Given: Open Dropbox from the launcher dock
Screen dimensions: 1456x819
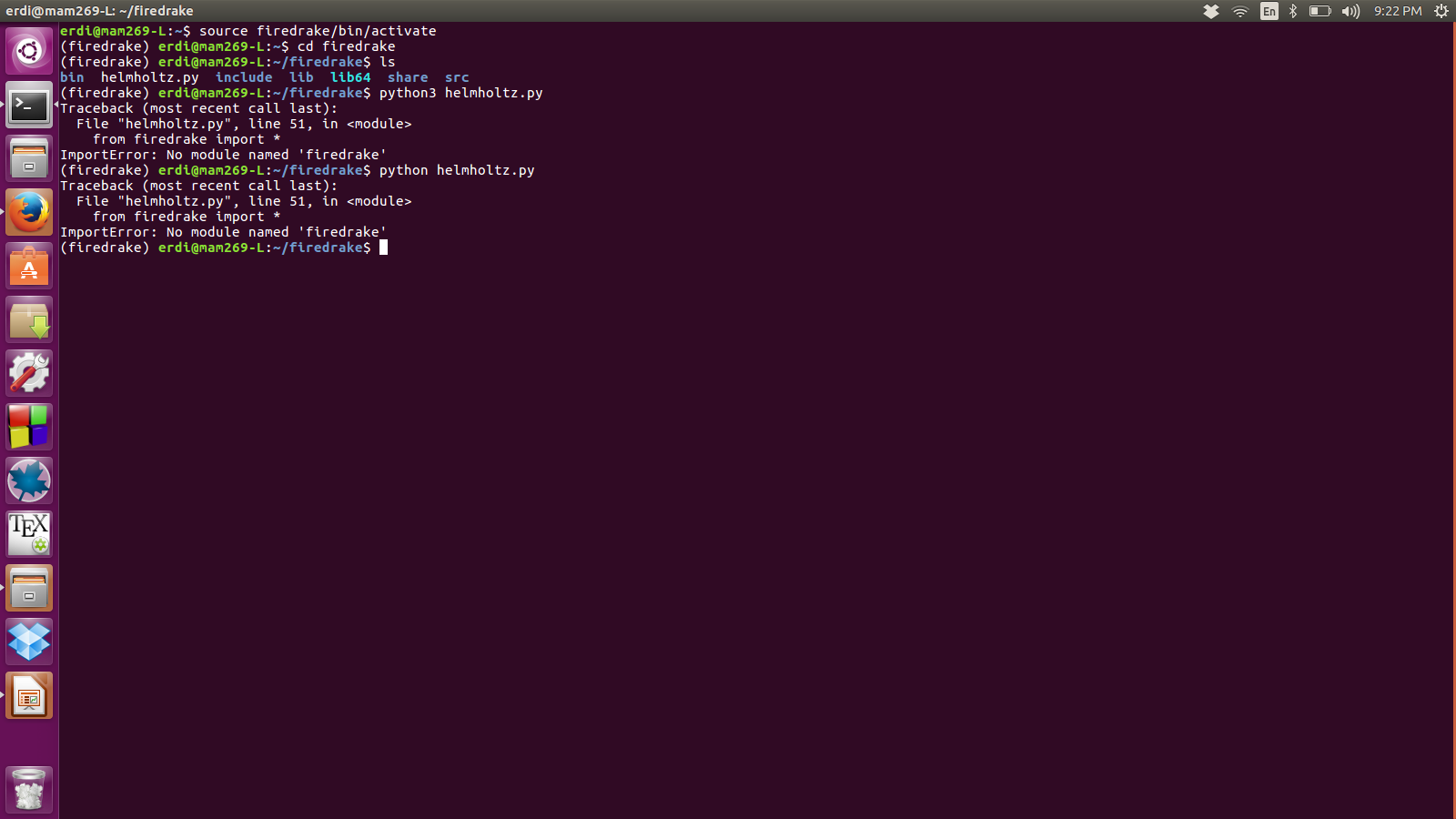Looking at the screenshot, I should point(29,642).
